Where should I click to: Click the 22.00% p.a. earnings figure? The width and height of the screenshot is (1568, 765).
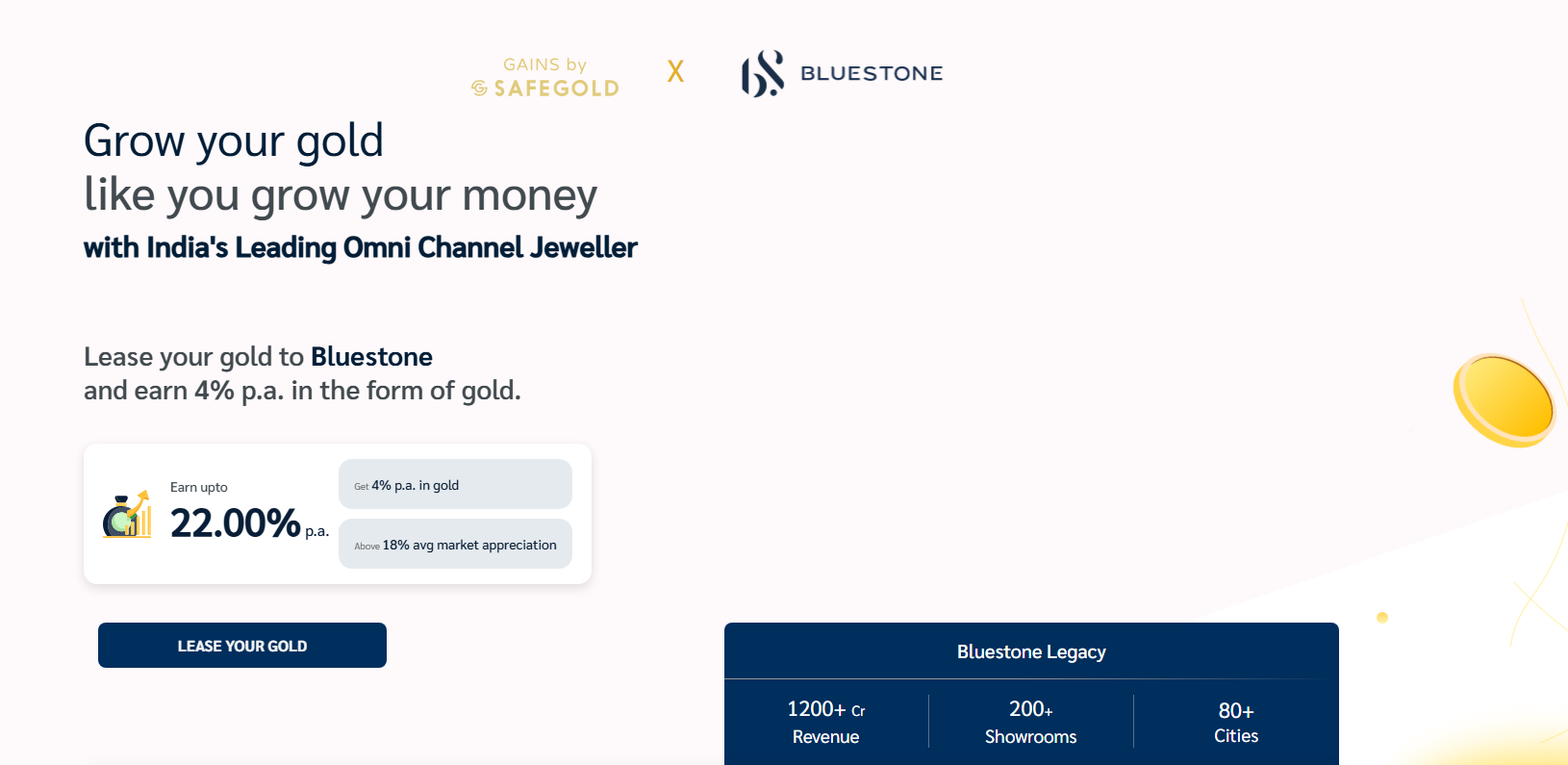tap(248, 523)
